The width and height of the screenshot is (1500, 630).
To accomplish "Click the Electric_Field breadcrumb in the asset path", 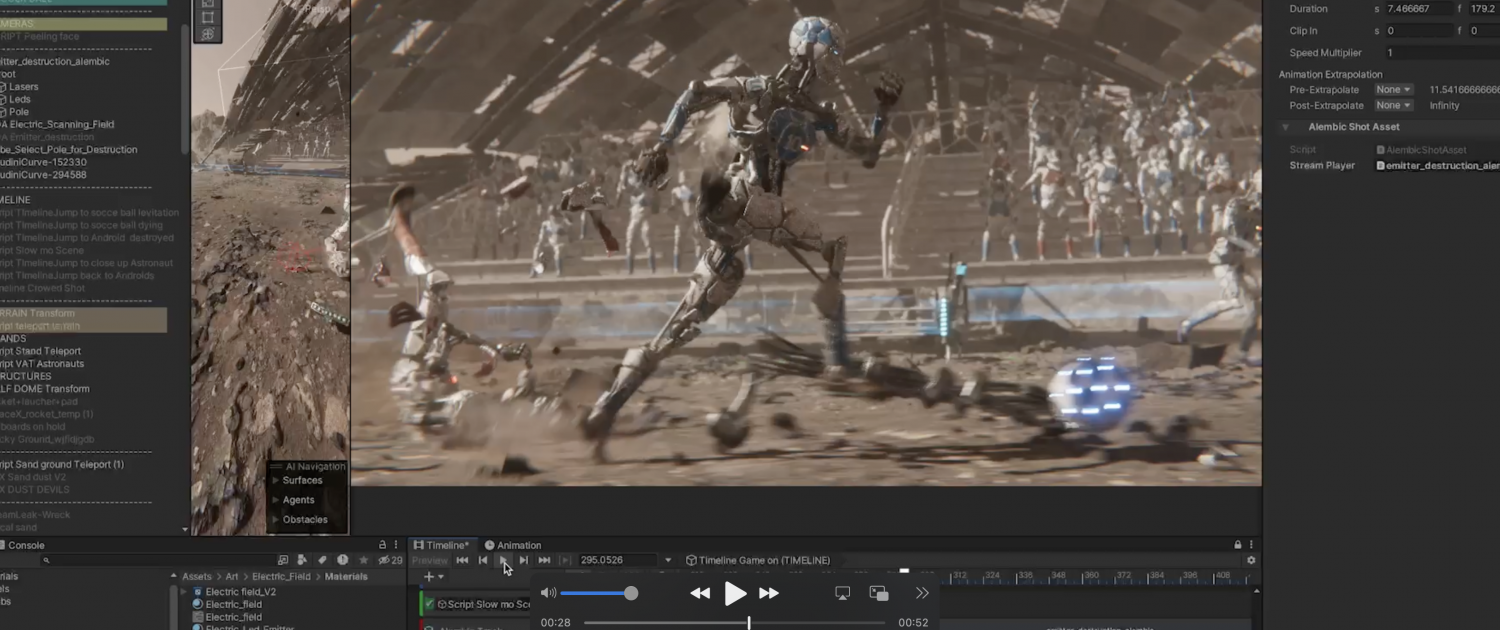I will [281, 576].
